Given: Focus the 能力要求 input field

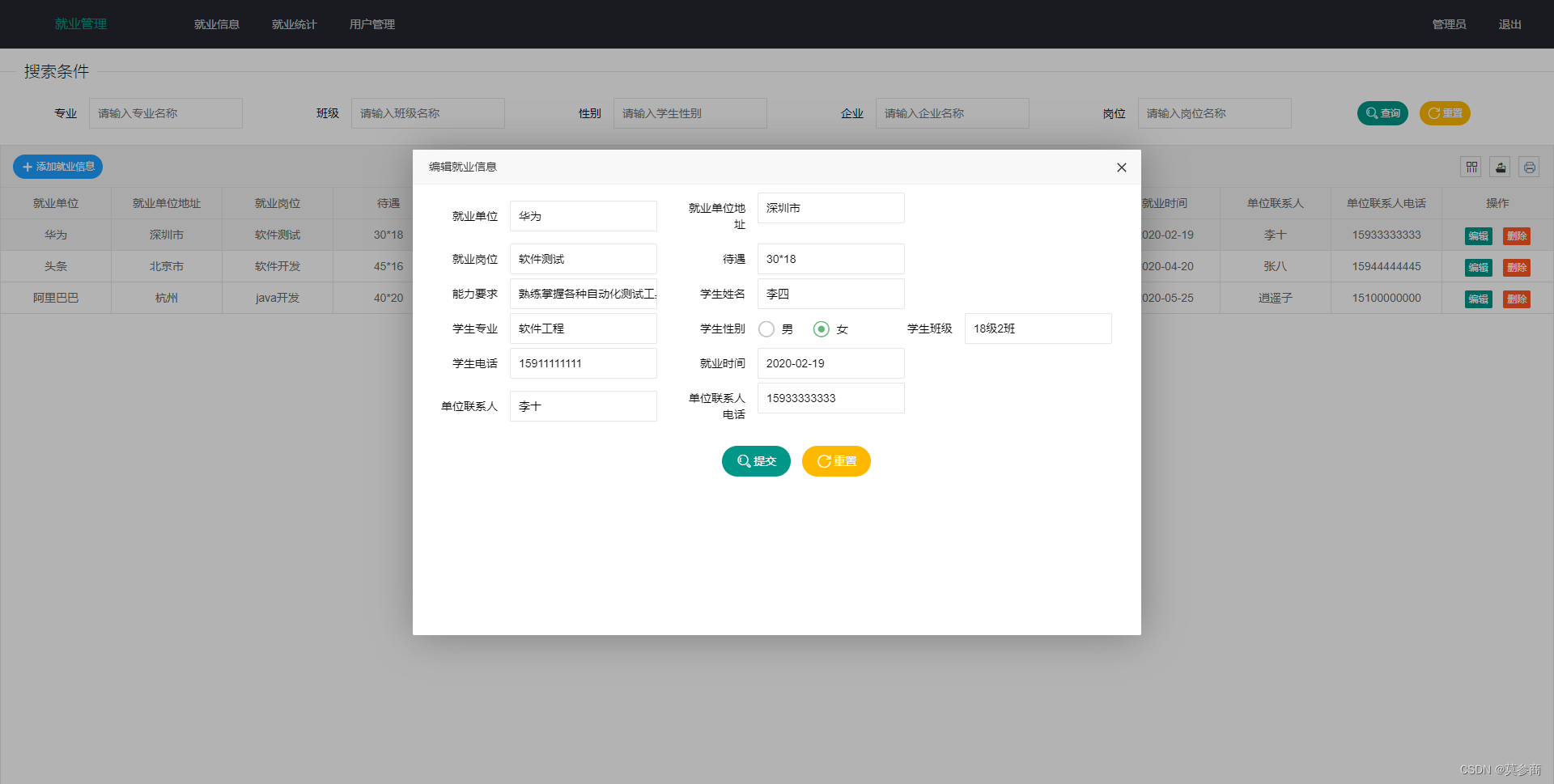Looking at the screenshot, I should point(584,294).
